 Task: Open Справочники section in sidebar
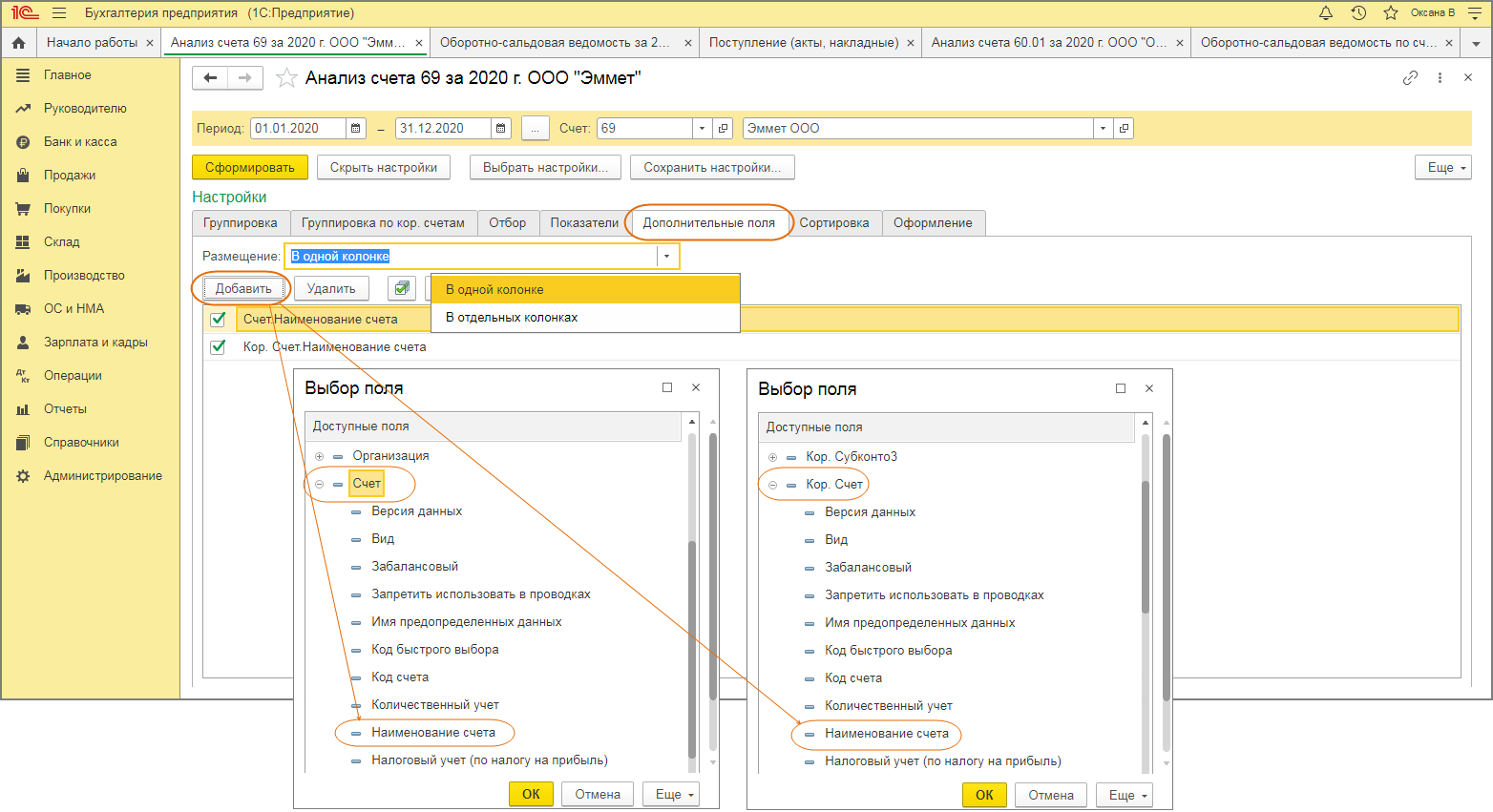pyautogui.click(x=81, y=443)
